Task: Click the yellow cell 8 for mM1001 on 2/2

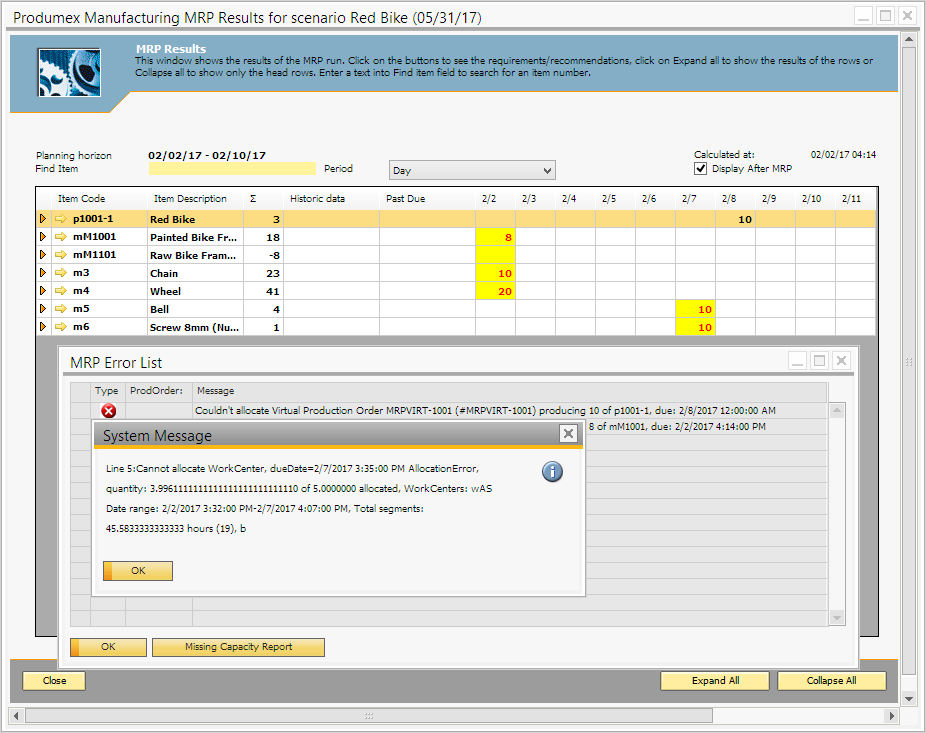Action: (x=495, y=237)
